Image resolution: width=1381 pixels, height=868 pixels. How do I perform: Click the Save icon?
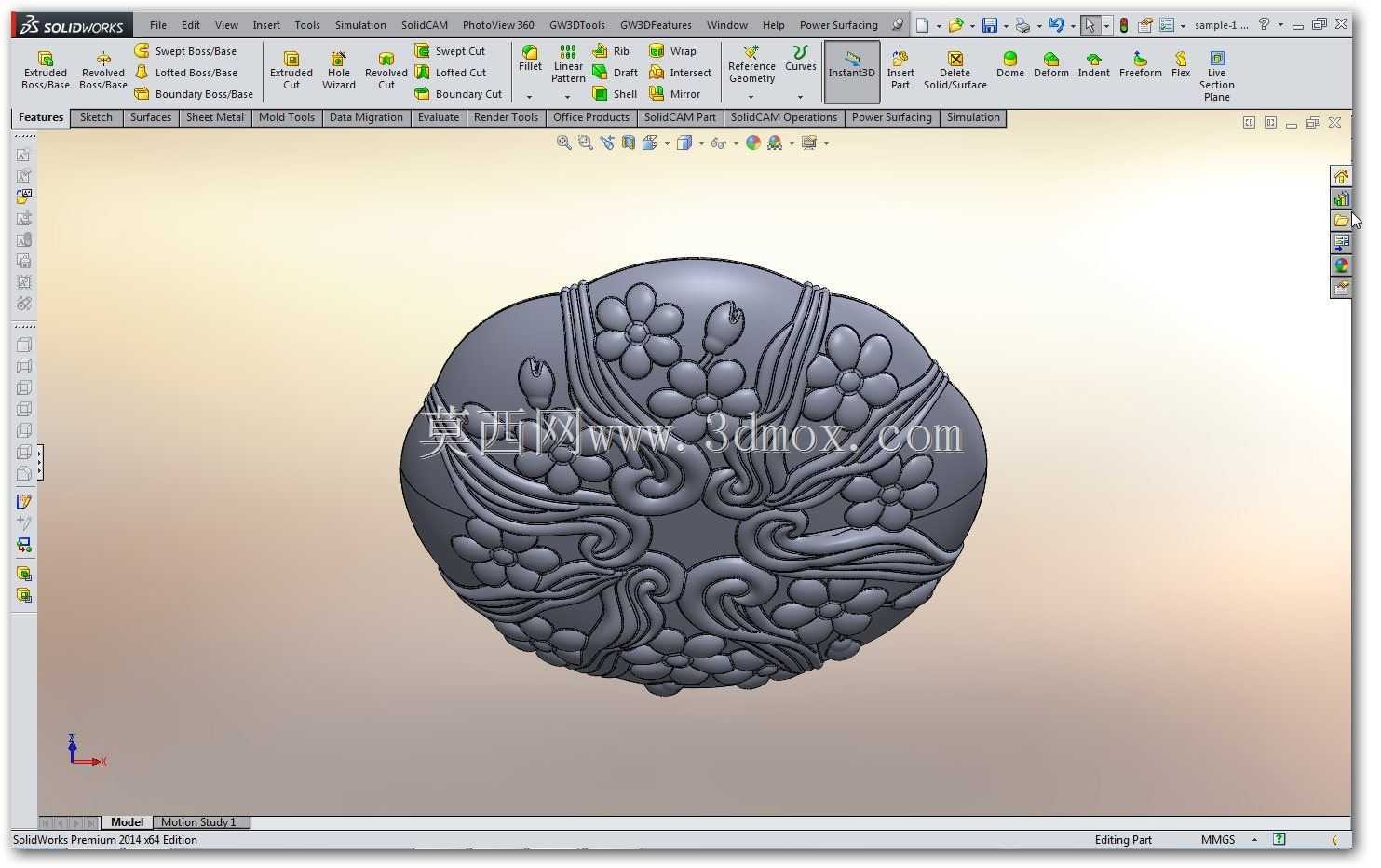click(990, 25)
